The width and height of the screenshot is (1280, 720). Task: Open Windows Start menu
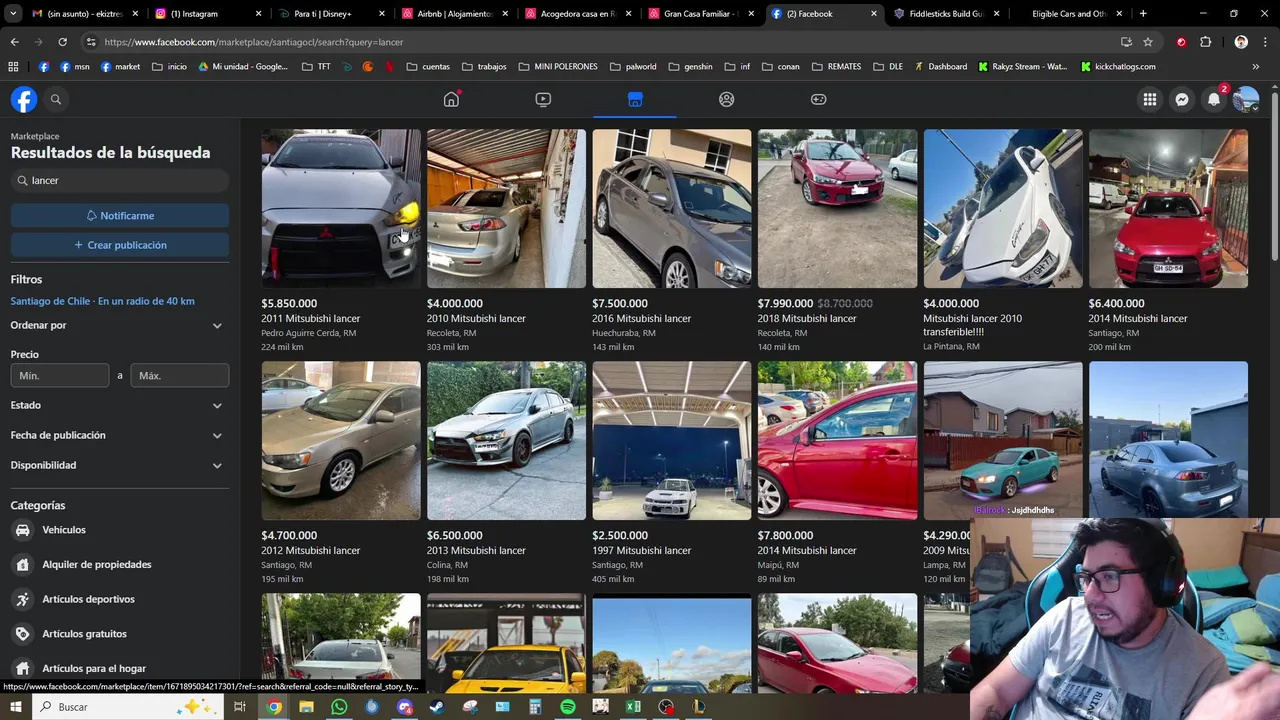pyautogui.click(x=16, y=707)
